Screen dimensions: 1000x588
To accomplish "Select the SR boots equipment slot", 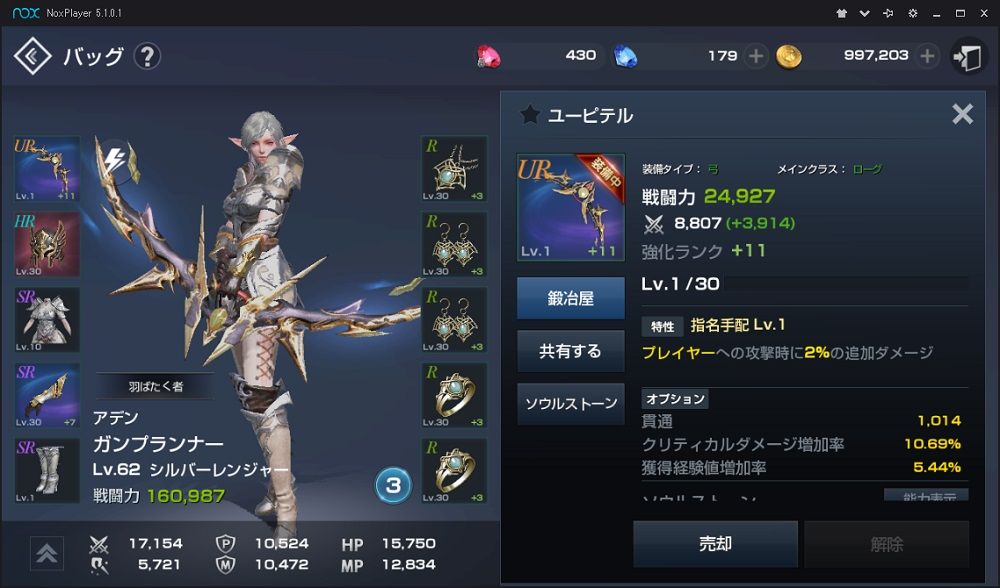I will (x=47, y=471).
